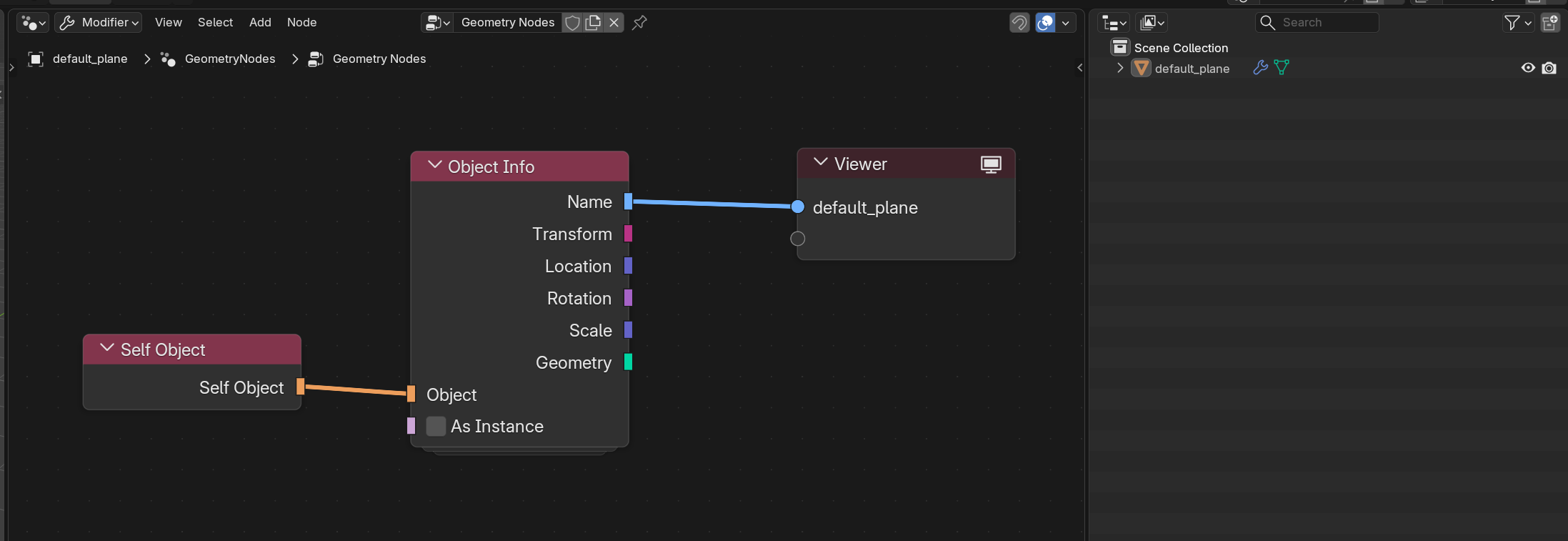Unlink the node group with X icon
Image resolution: width=1568 pixels, height=541 pixels.
(614, 23)
